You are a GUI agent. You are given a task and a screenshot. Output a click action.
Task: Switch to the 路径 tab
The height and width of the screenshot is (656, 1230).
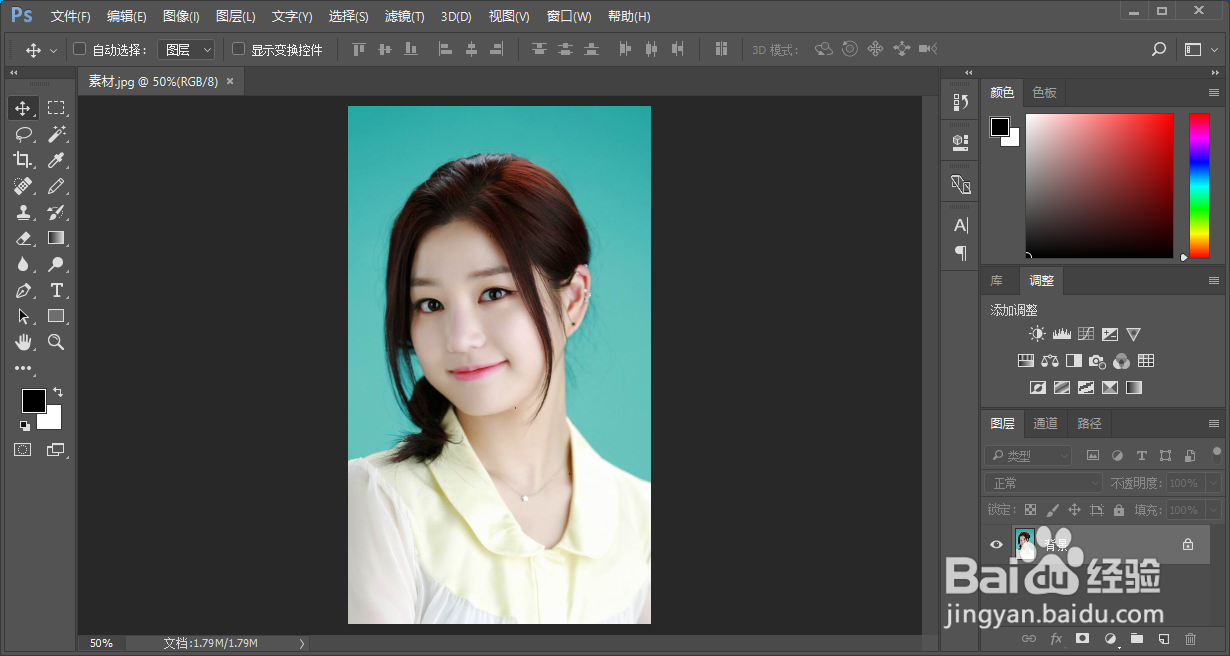click(x=1089, y=423)
